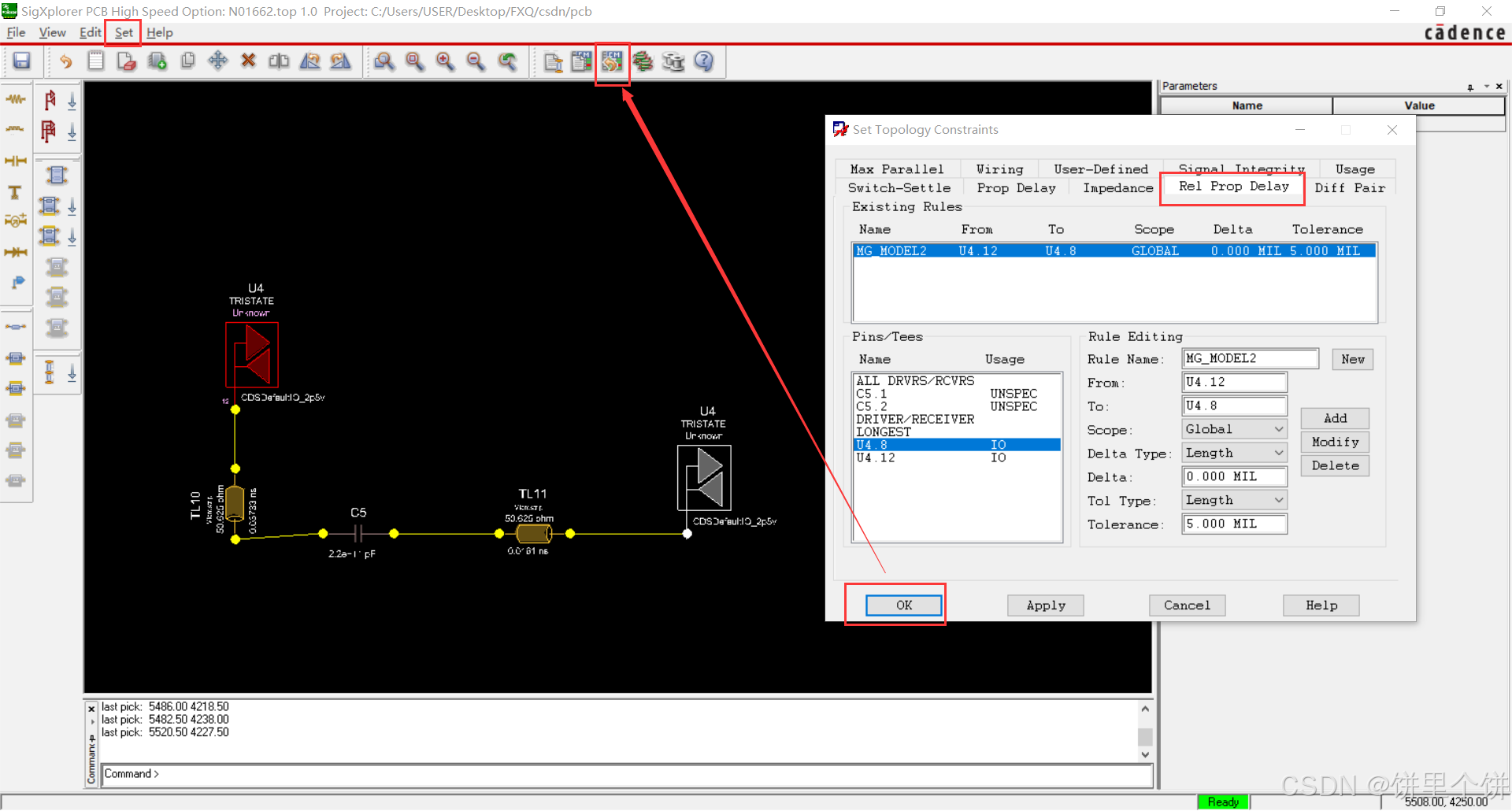Open the Edit menu
This screenshot has height=811, width=1512.
click(90, 32)
